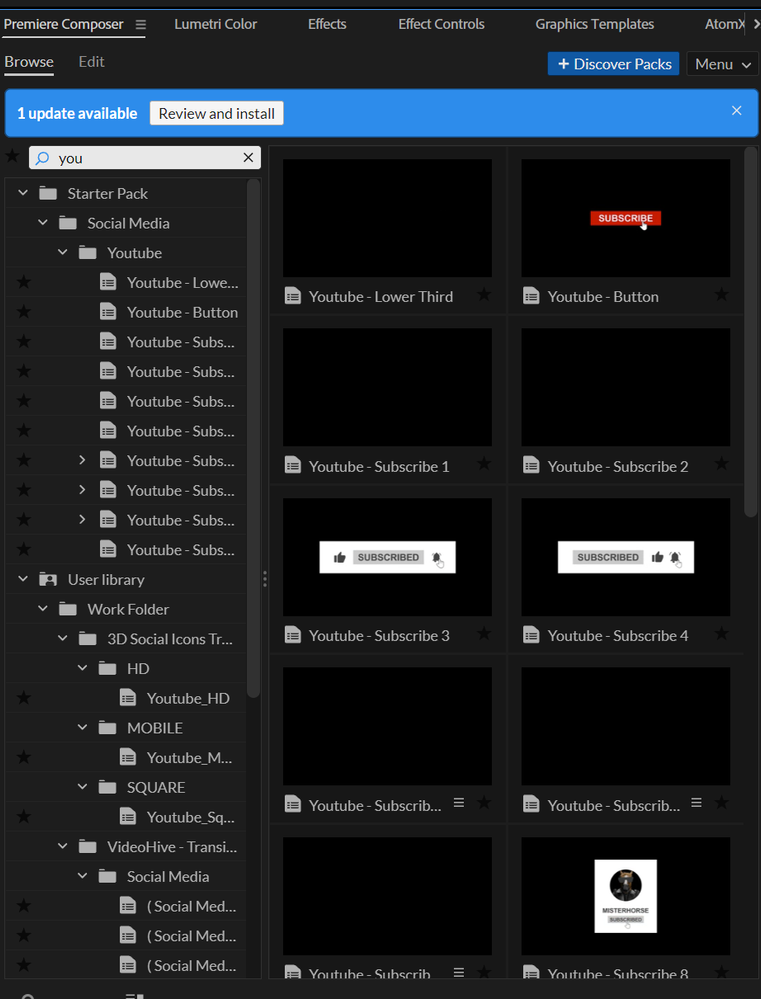Favorite Youtube - Subscribe 2 card with star

tap(721, 464)
